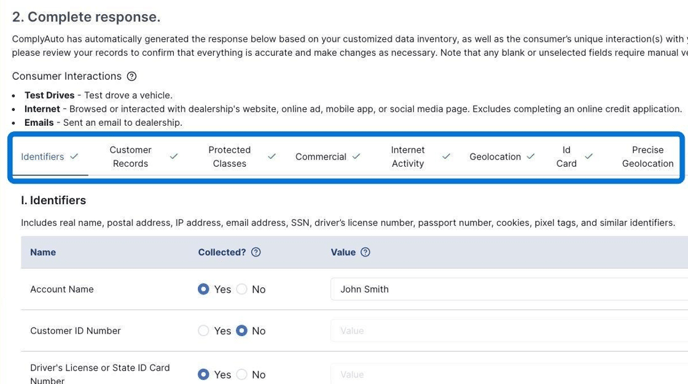The image size is (688, 384).
Task: Select No for Account Name collected
Action: [x=242, y=289]
